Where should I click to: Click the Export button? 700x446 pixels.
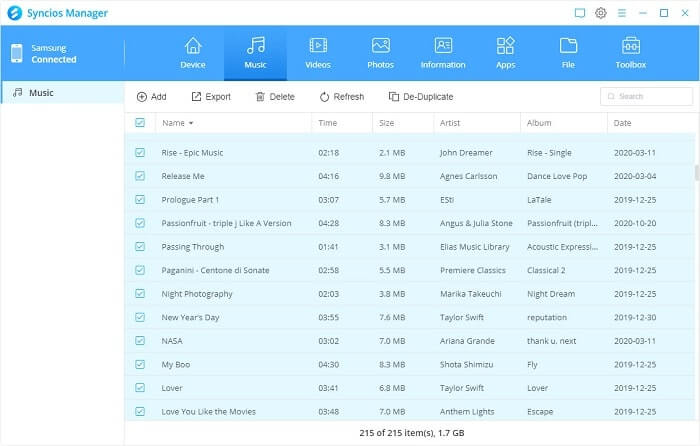[211, 96]
